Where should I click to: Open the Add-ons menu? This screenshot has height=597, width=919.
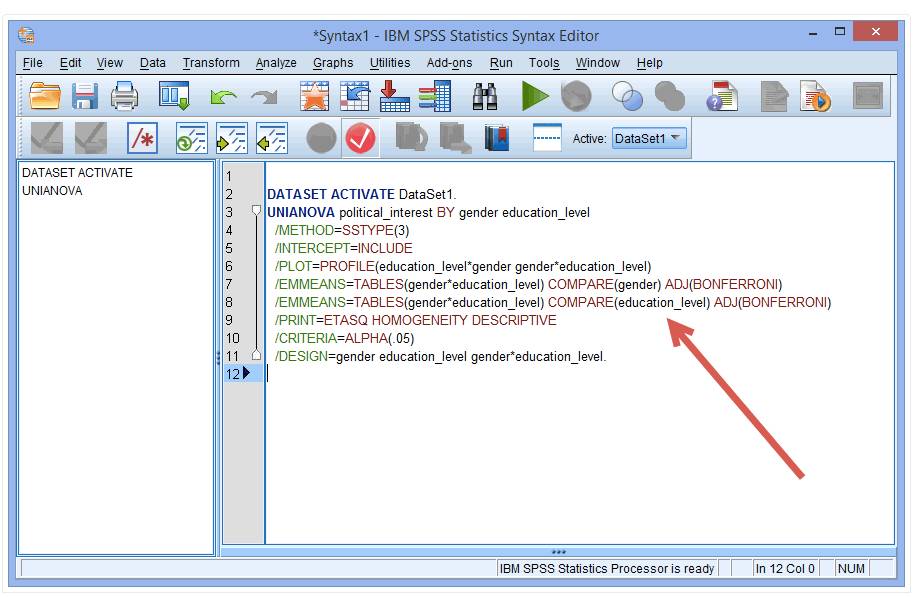click(x=449, y=63)
